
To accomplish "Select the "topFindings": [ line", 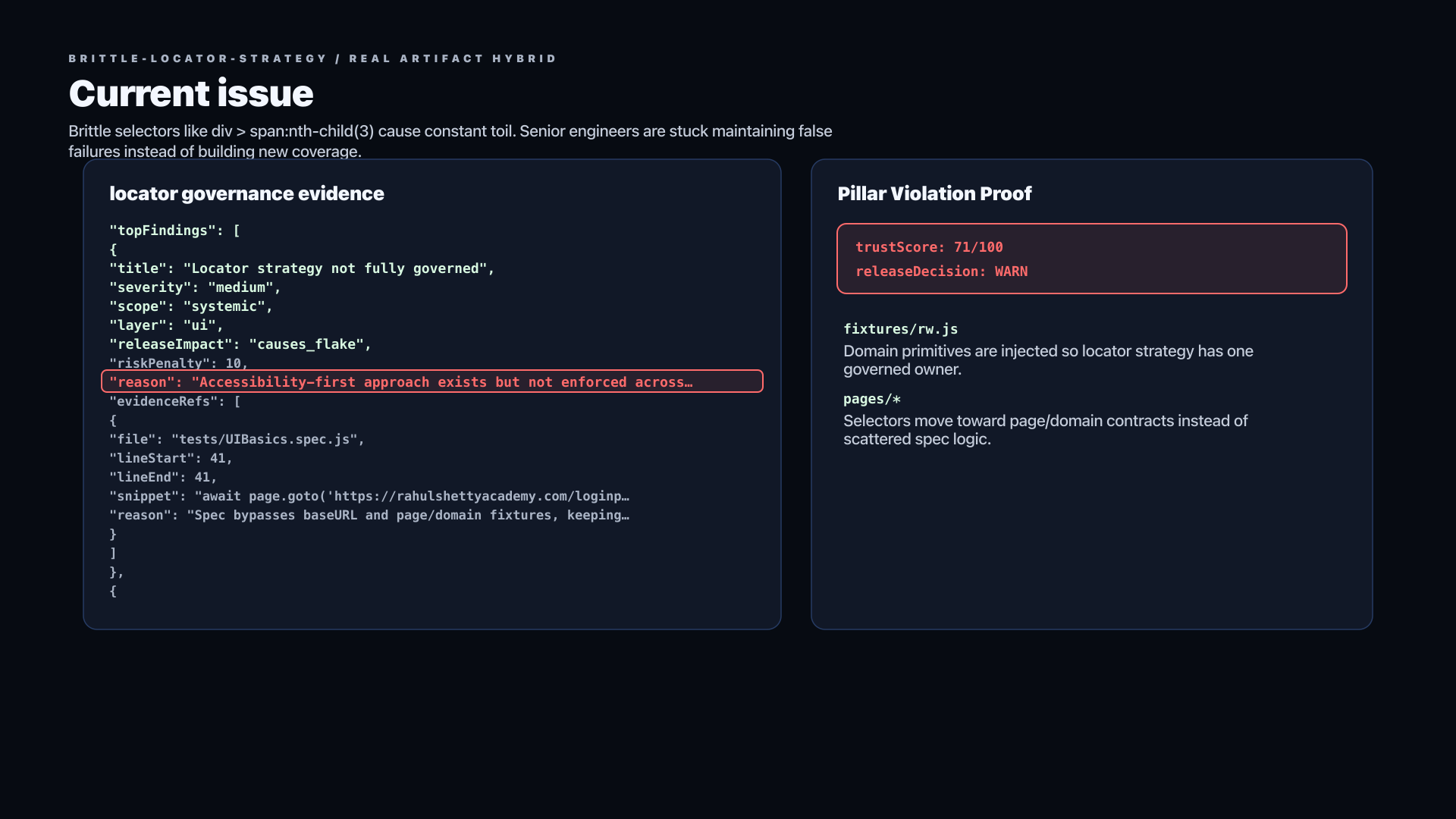I will pos(174,231).
